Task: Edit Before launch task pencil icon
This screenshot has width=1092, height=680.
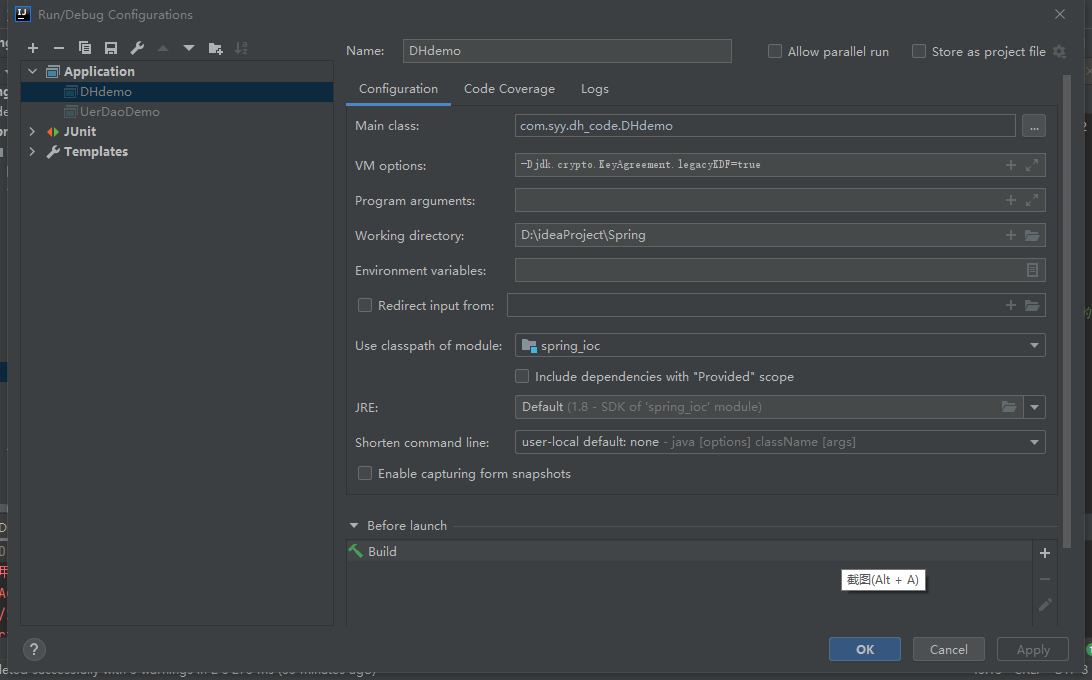Action: click(x=1045, y=605)
